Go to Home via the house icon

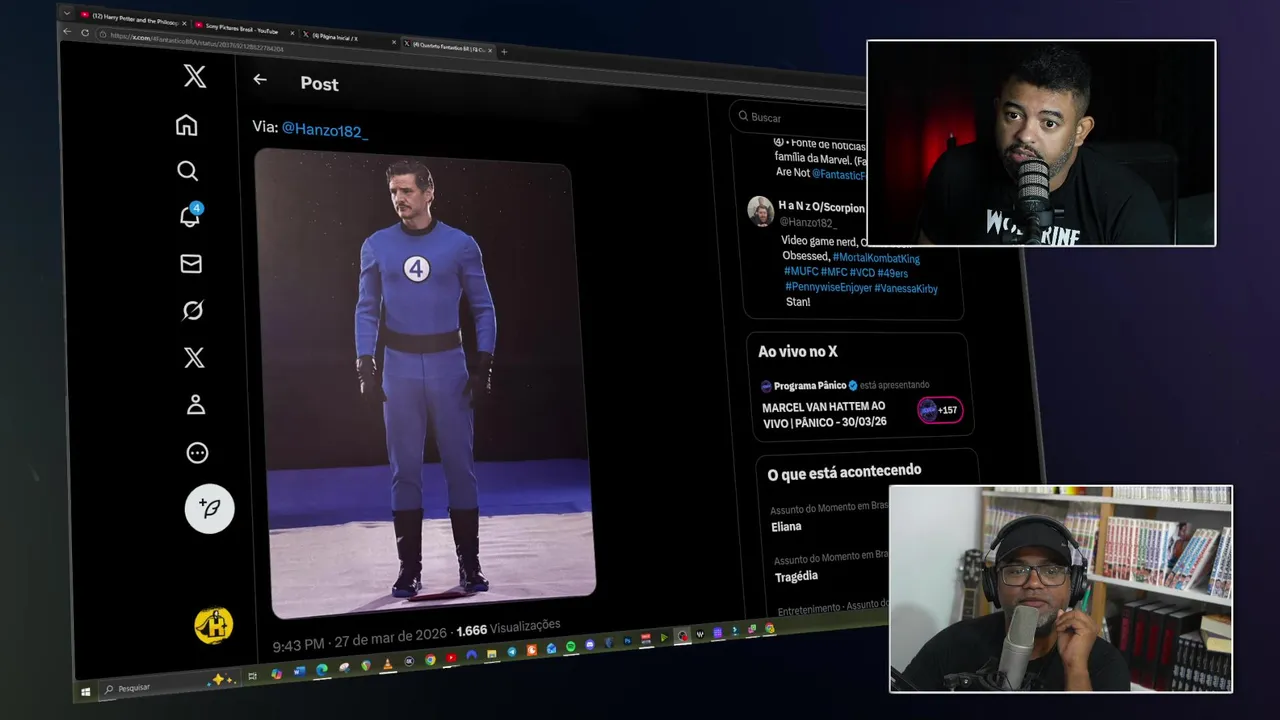[186, 125]
